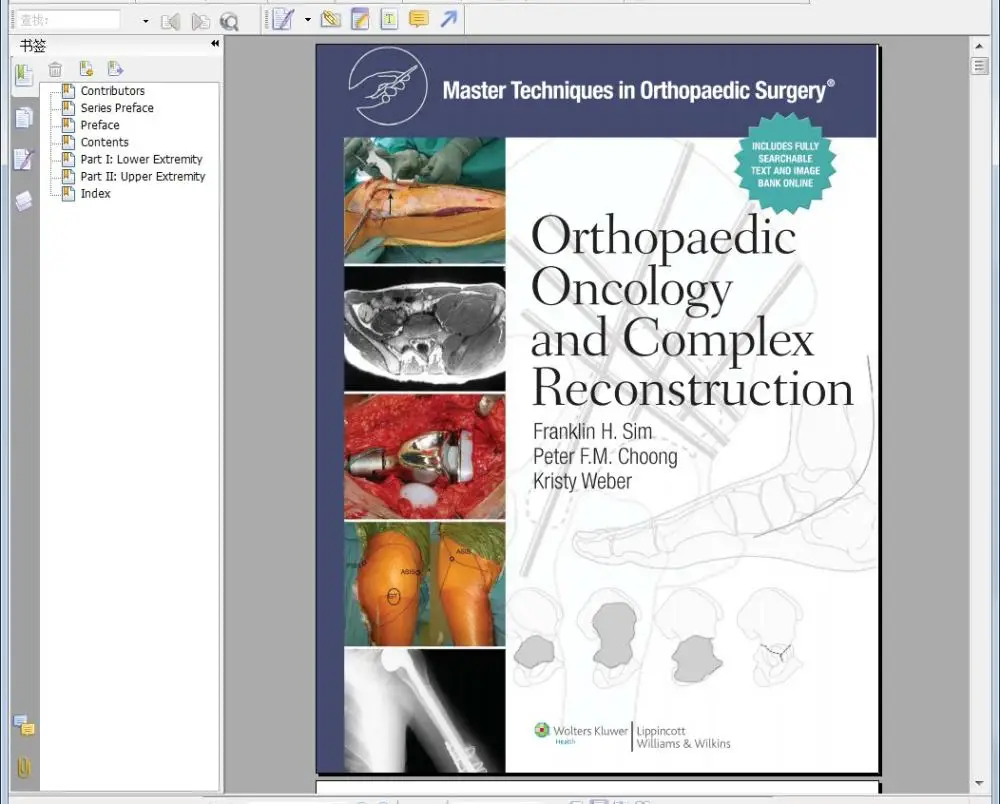Click the bookmark export arrow icon
Image resolution: width=1000 pixels, height=804 pixels.
pos(115,68)
